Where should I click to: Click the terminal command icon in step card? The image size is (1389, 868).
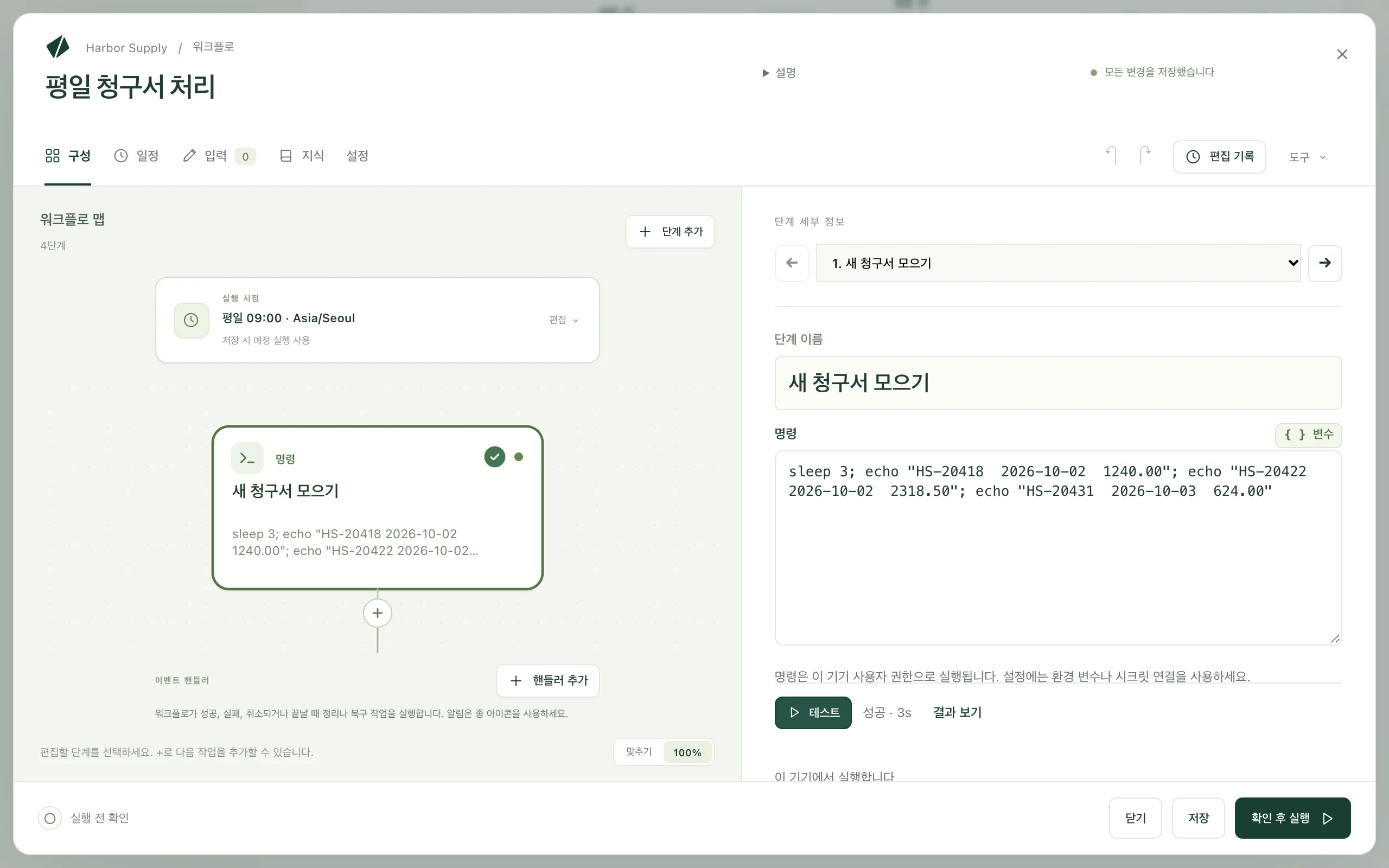tap(247, 458)
